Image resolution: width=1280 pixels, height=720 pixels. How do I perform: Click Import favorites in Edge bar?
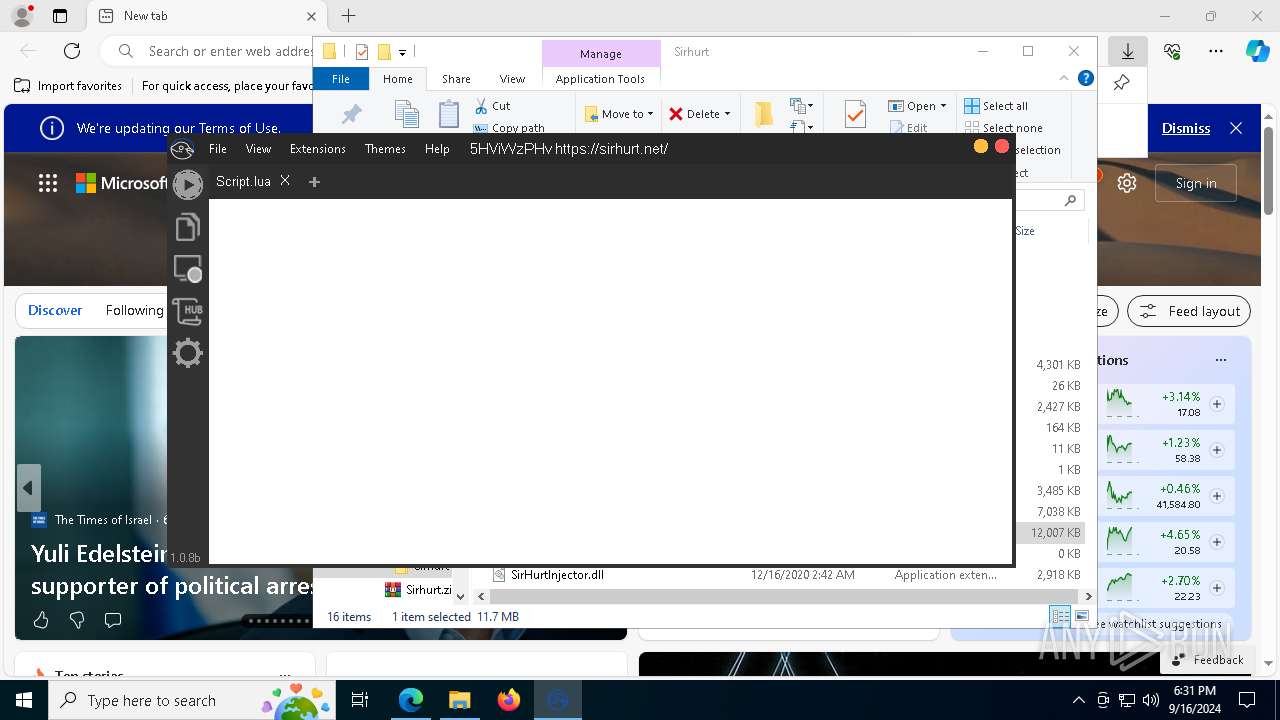pos(68,86)
